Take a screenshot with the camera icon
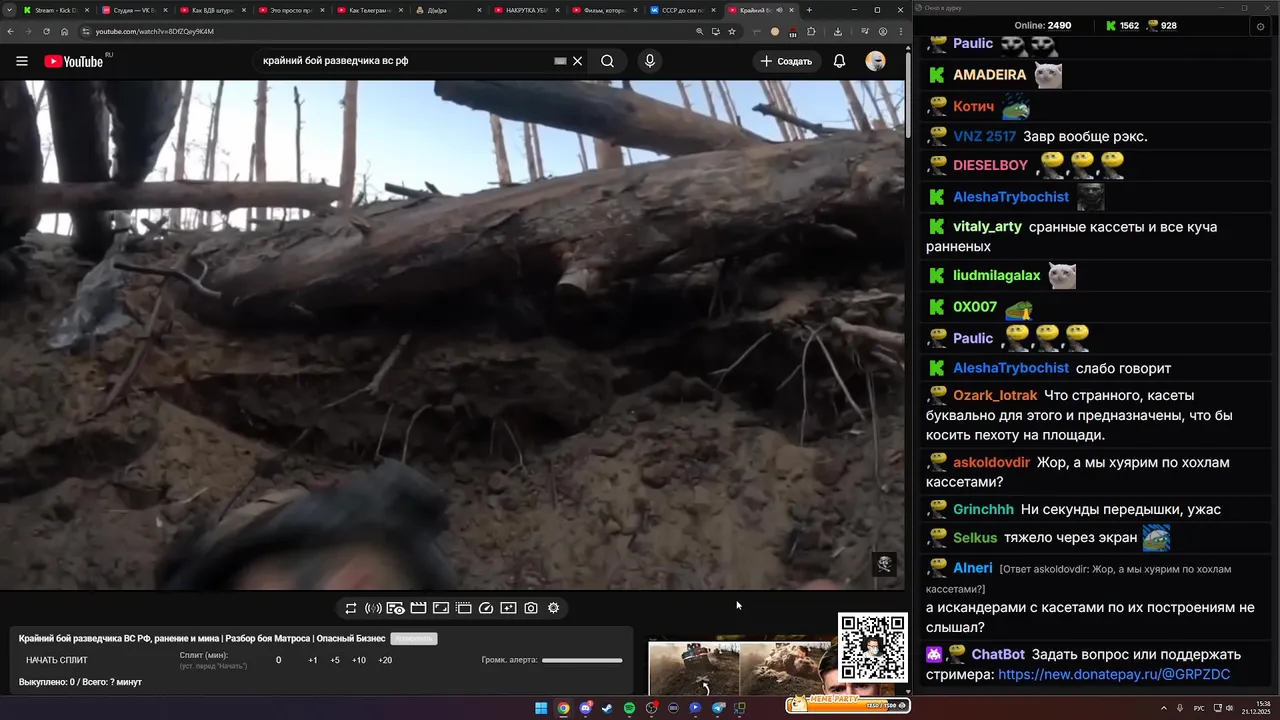This screenshot has height=720, width=1280. click(x=531, y=608)
